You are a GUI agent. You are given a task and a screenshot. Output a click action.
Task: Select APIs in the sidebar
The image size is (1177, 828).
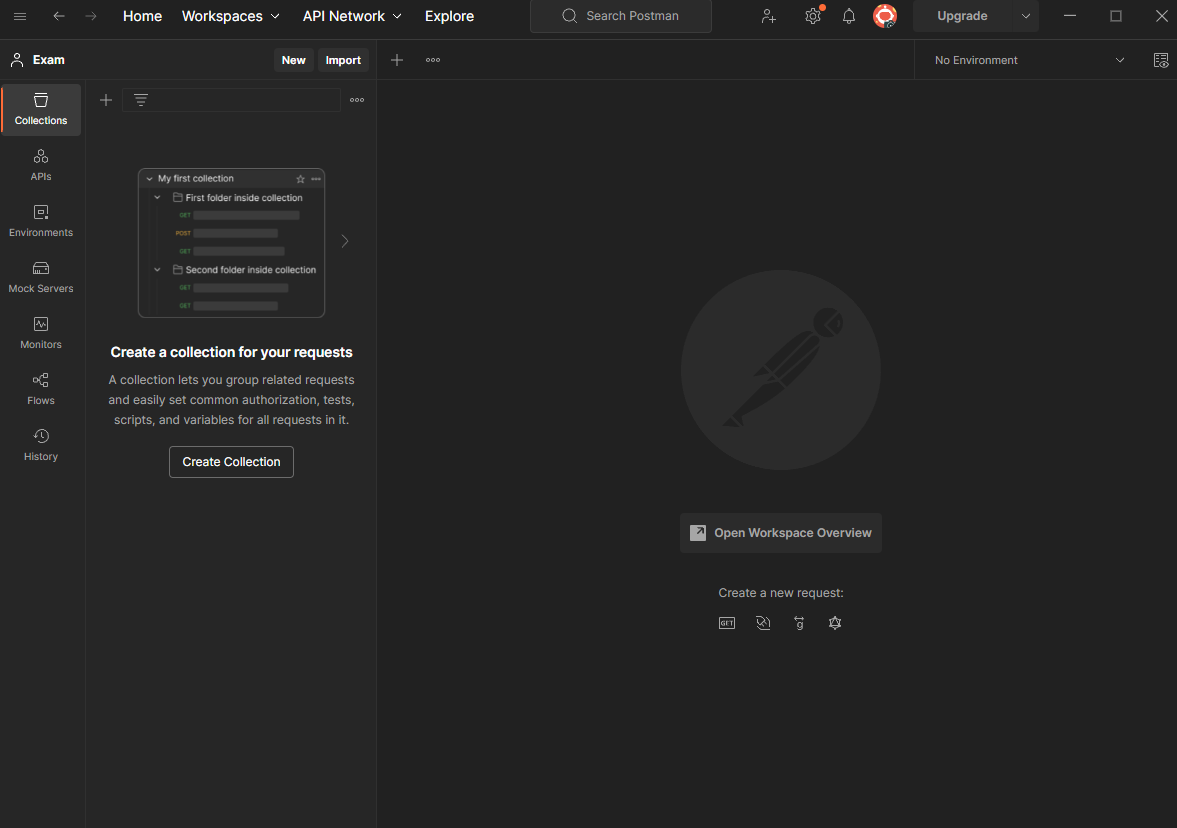(41, 165)
